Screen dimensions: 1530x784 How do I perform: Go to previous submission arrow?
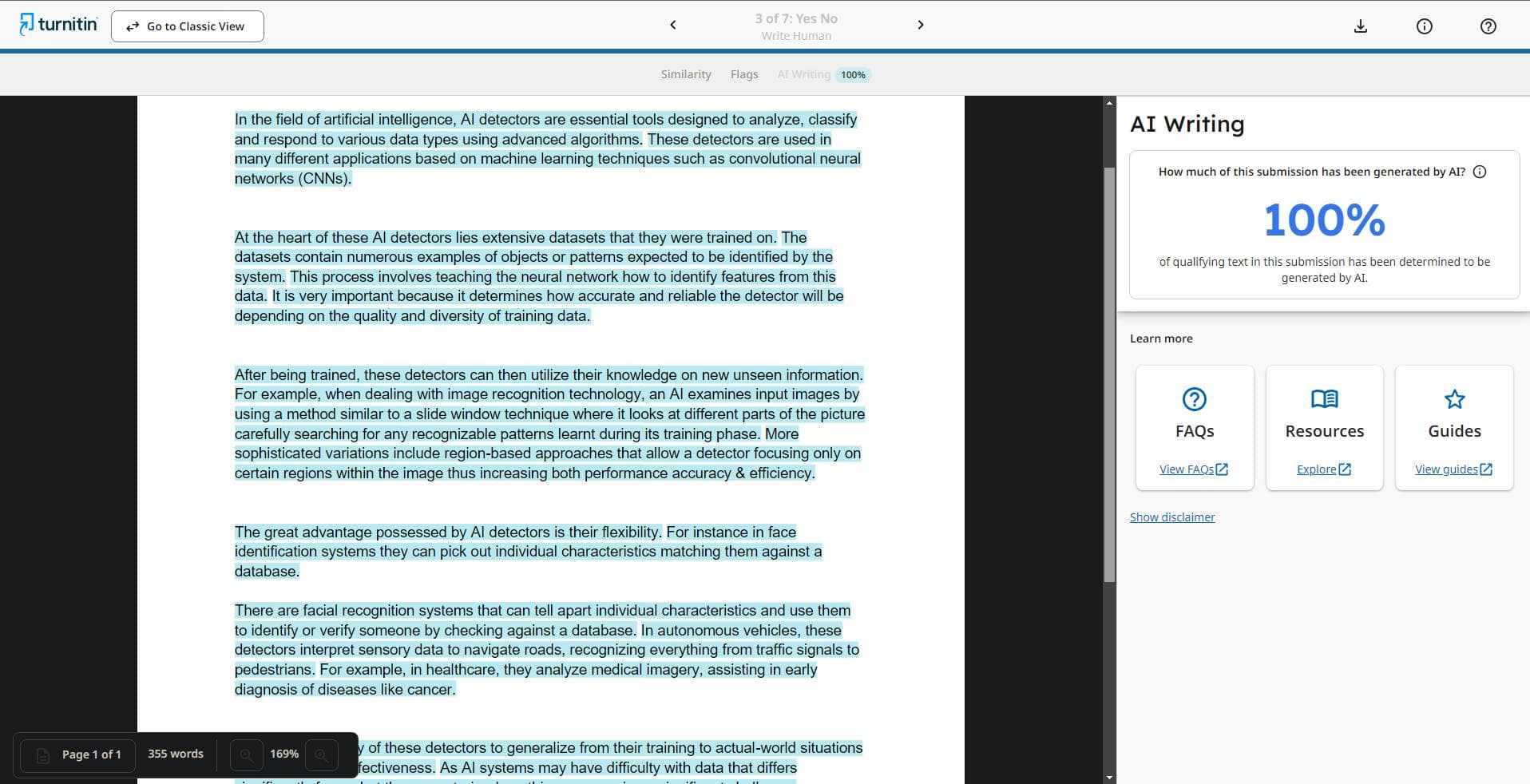click(x=672, y=25)
